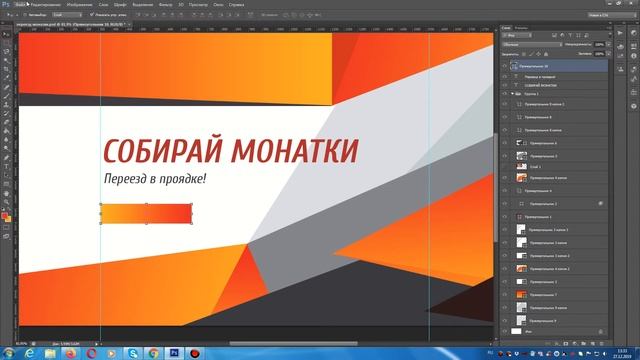This screenshot has height=360, width=640.
Task: Hide the Собирай монатки text layer
Action: point(504,85)
